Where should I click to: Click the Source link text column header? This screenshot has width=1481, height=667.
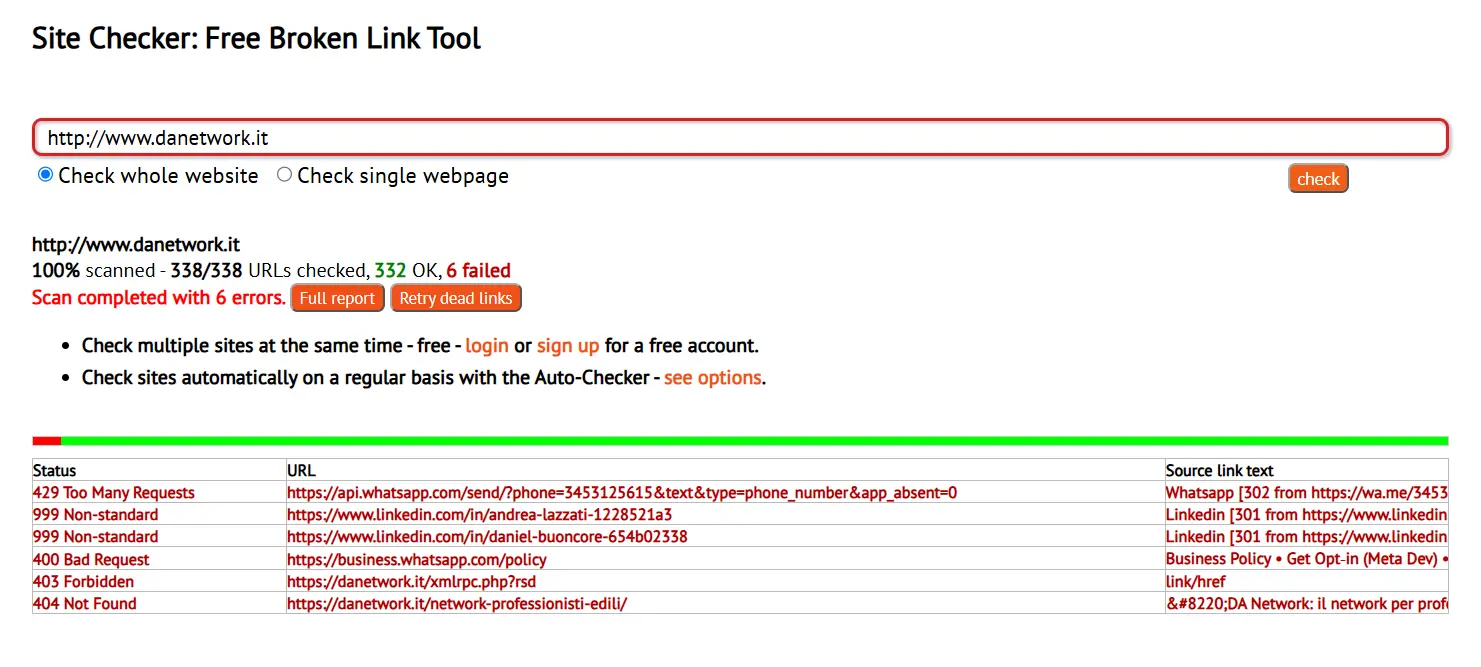click(1219, 470)
